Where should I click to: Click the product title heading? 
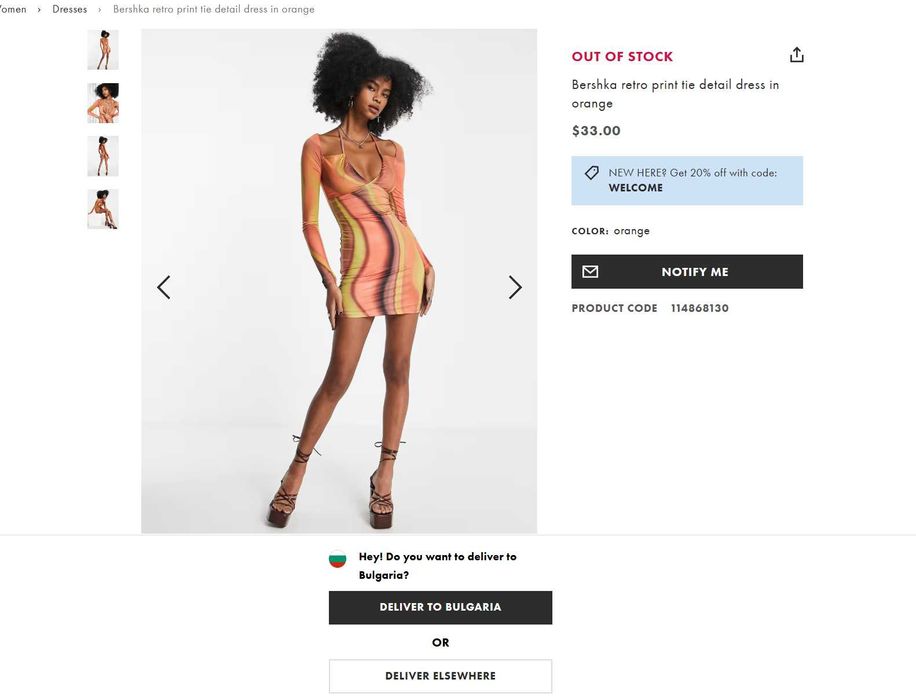click(x=675, y=94)
